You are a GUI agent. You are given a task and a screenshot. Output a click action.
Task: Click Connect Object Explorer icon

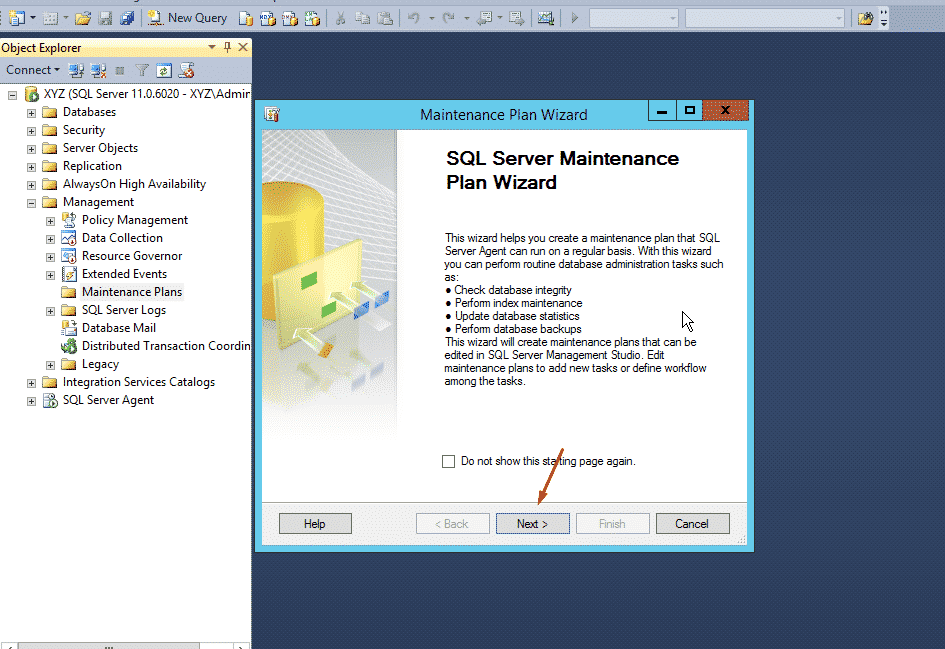click(x=77, y=70)
